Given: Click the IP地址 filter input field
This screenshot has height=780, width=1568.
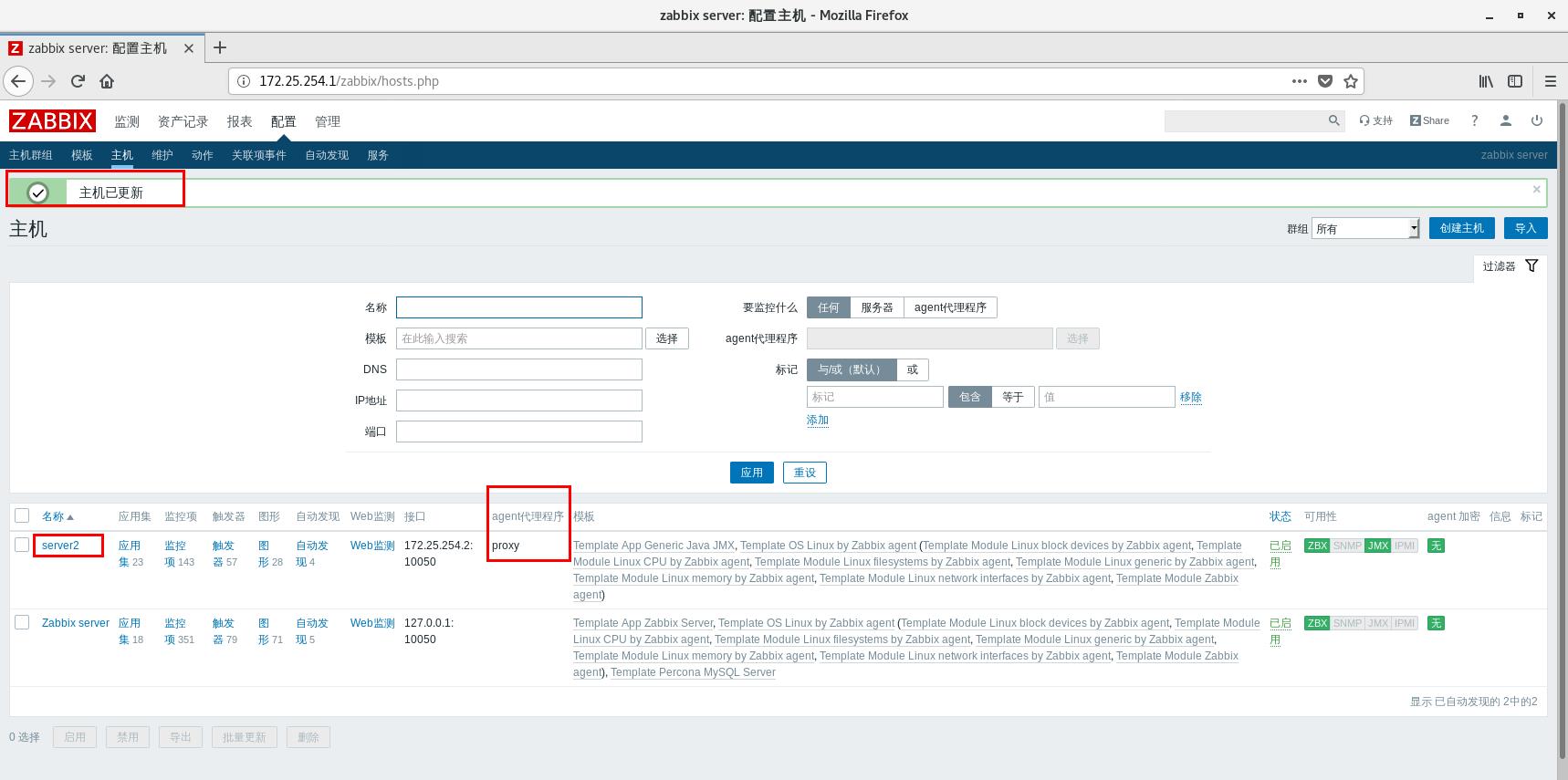Looking at the screenshot, I should pos(519,400).
